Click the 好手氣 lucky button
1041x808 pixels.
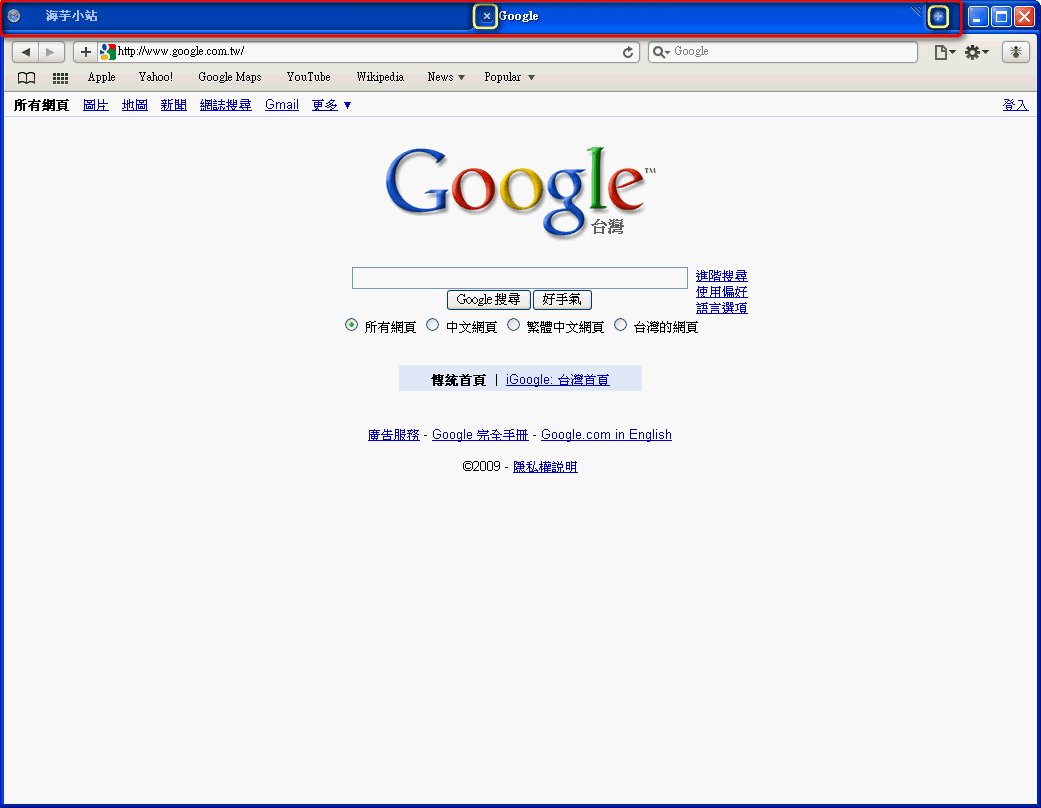tap(562, 299)
